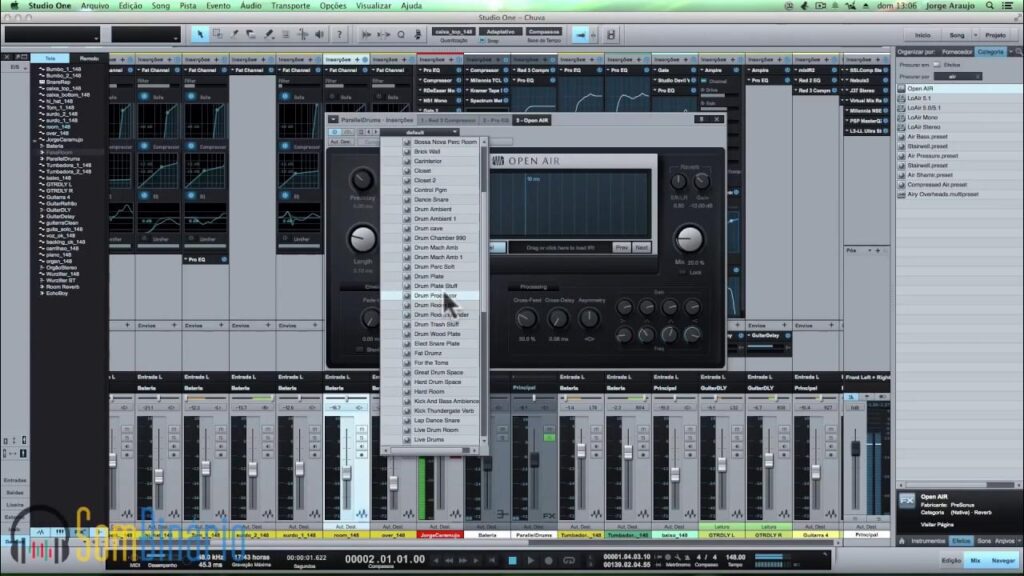Click the Next button in Open AIR

[641, 248]
